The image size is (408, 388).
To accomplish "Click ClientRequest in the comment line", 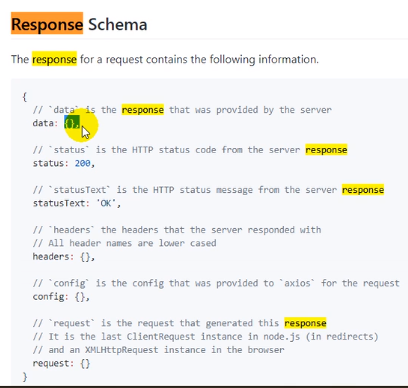I will tap(161, 336).
